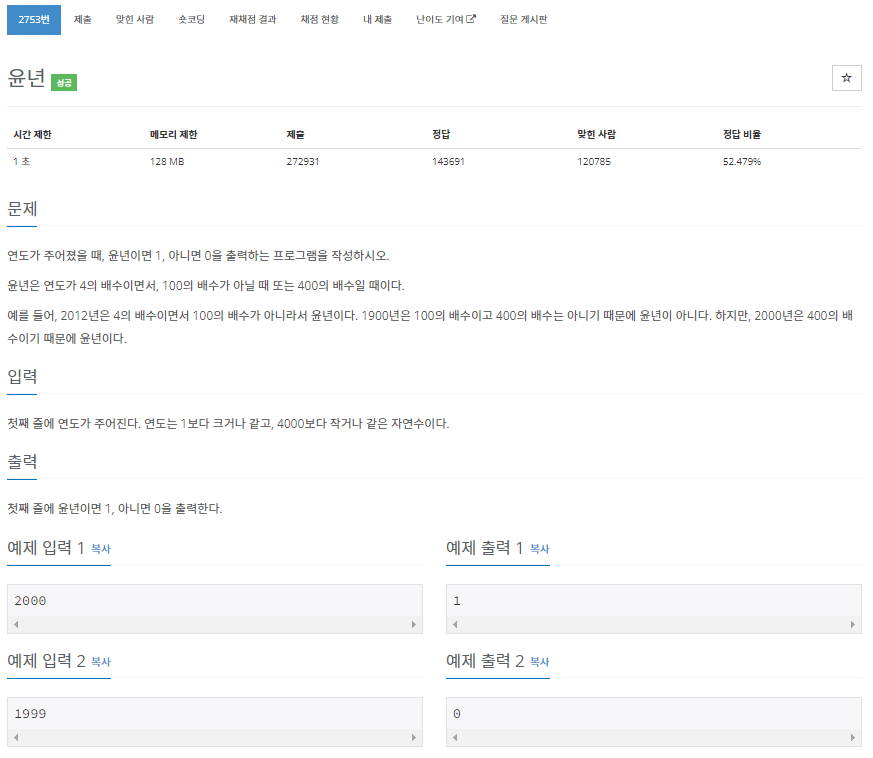Screen dimensions: 873x758
Task: Click the 메모리 제한 column header
Action: [x=174, y=134]
